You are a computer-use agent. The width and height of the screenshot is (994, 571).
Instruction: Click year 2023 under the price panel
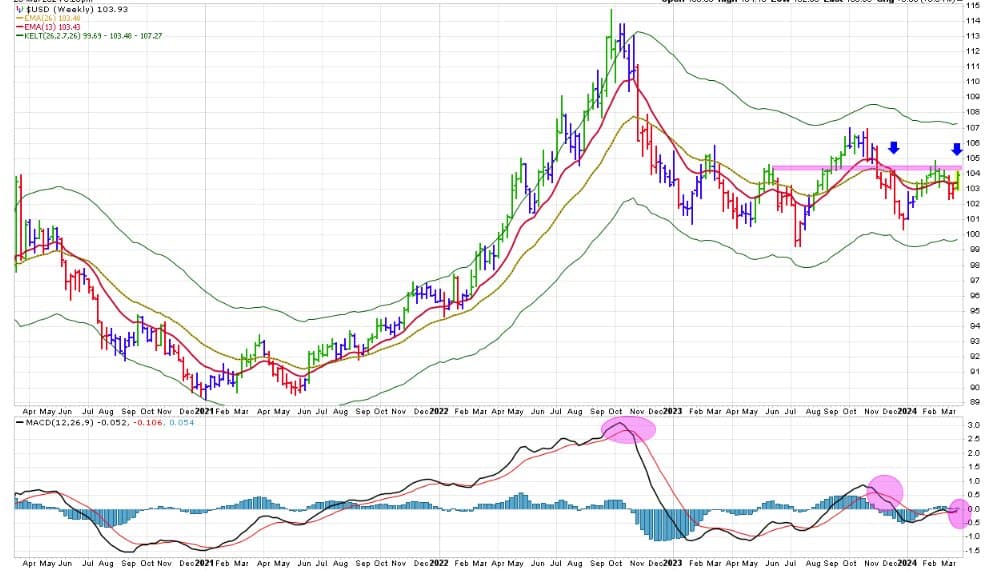tap(673, 411)
